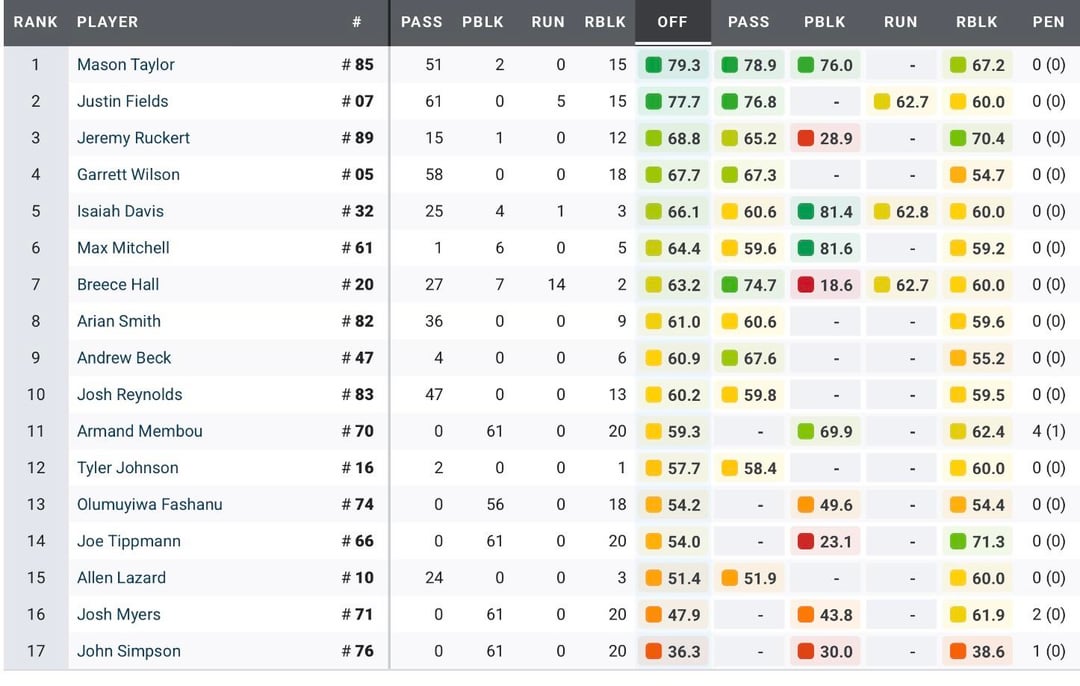Click the PLAYER column header

coord(107,22)
